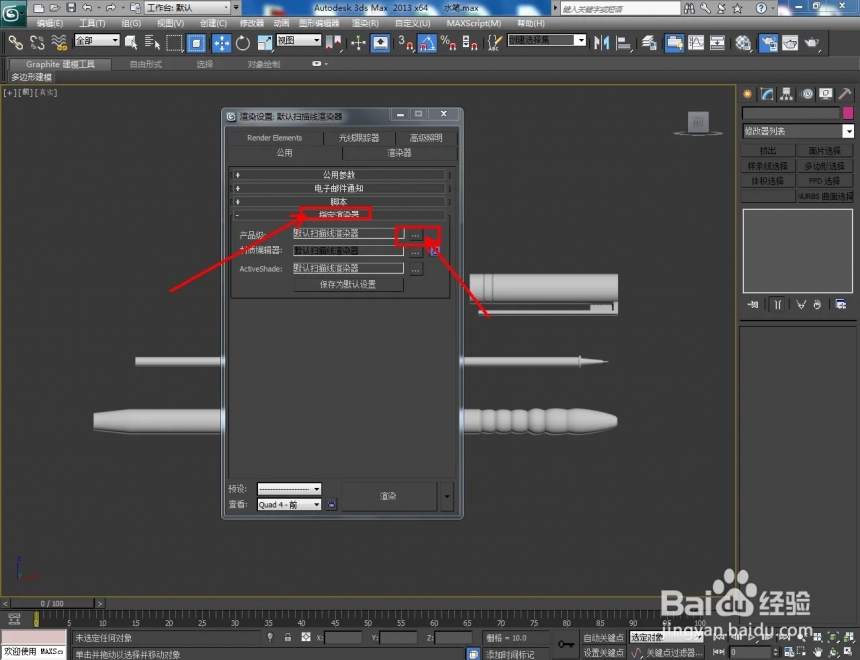The image size is (860, 660).
Task: Activate the Select Object arrow tool
Action: click(x=131, y=42)
